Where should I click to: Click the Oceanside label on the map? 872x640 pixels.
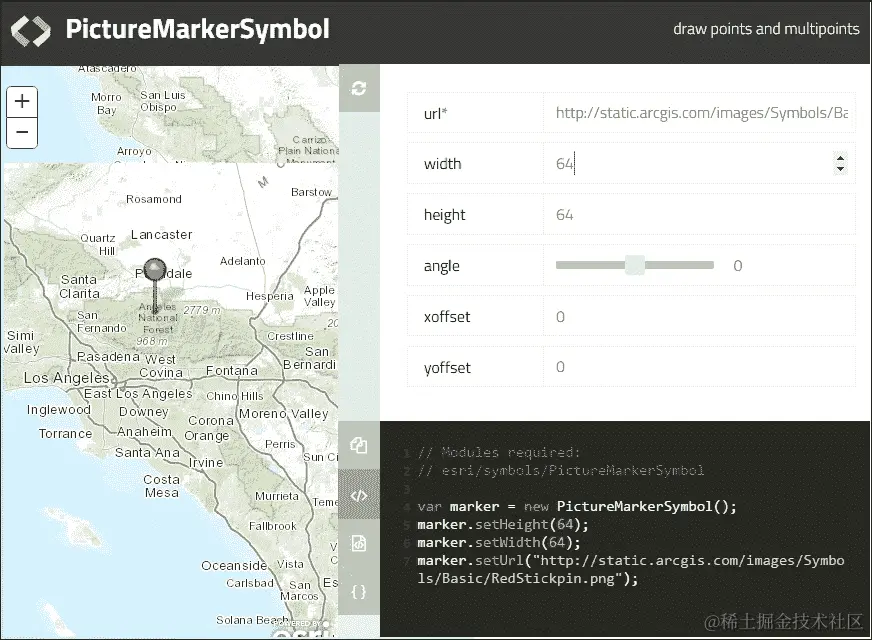click(234, 565)
